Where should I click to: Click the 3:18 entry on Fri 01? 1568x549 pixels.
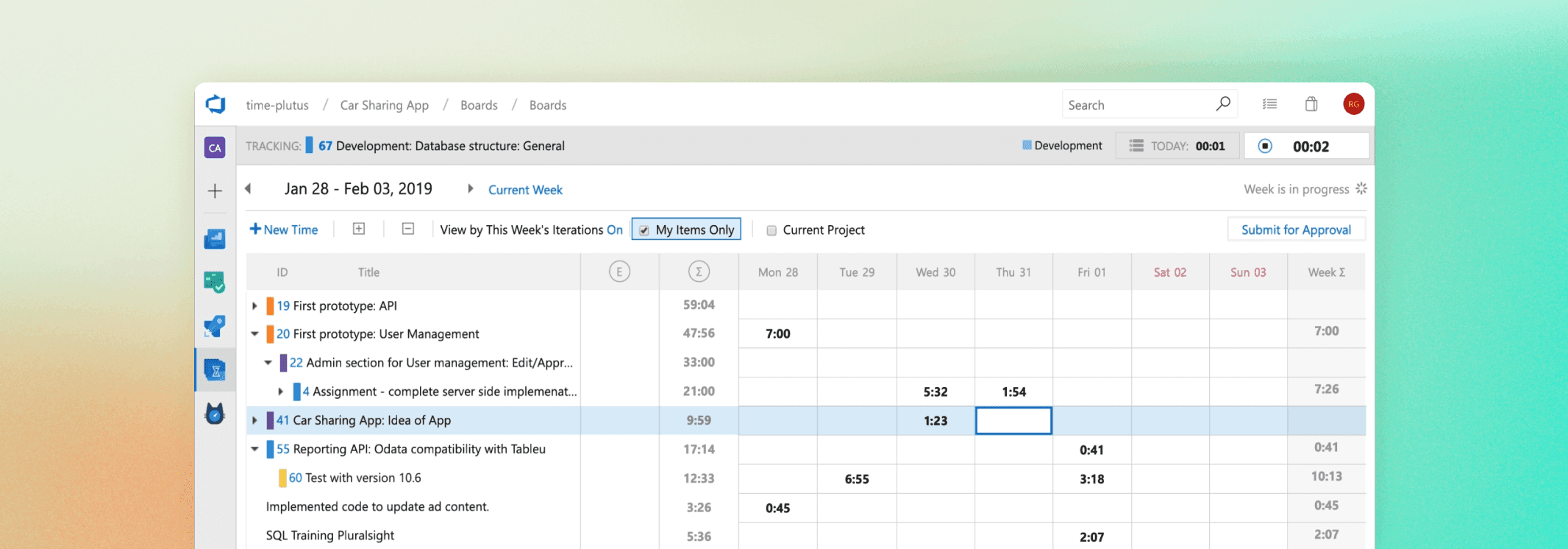(1091, 479)
